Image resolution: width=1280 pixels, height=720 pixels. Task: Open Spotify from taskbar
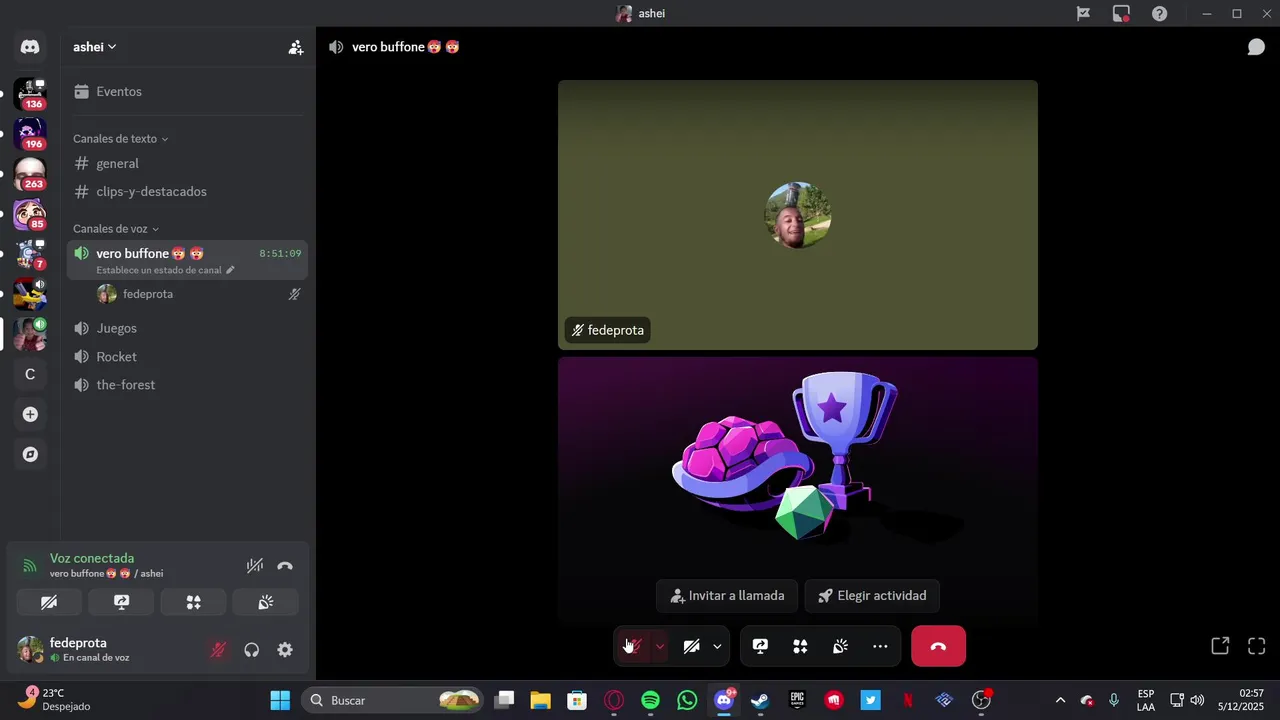point(651,700)
